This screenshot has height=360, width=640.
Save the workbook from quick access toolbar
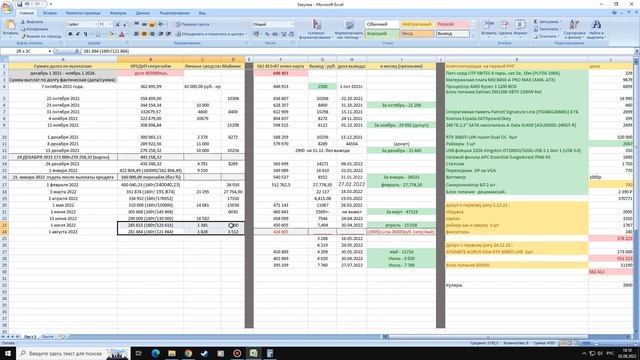click(x=19, y=4)
